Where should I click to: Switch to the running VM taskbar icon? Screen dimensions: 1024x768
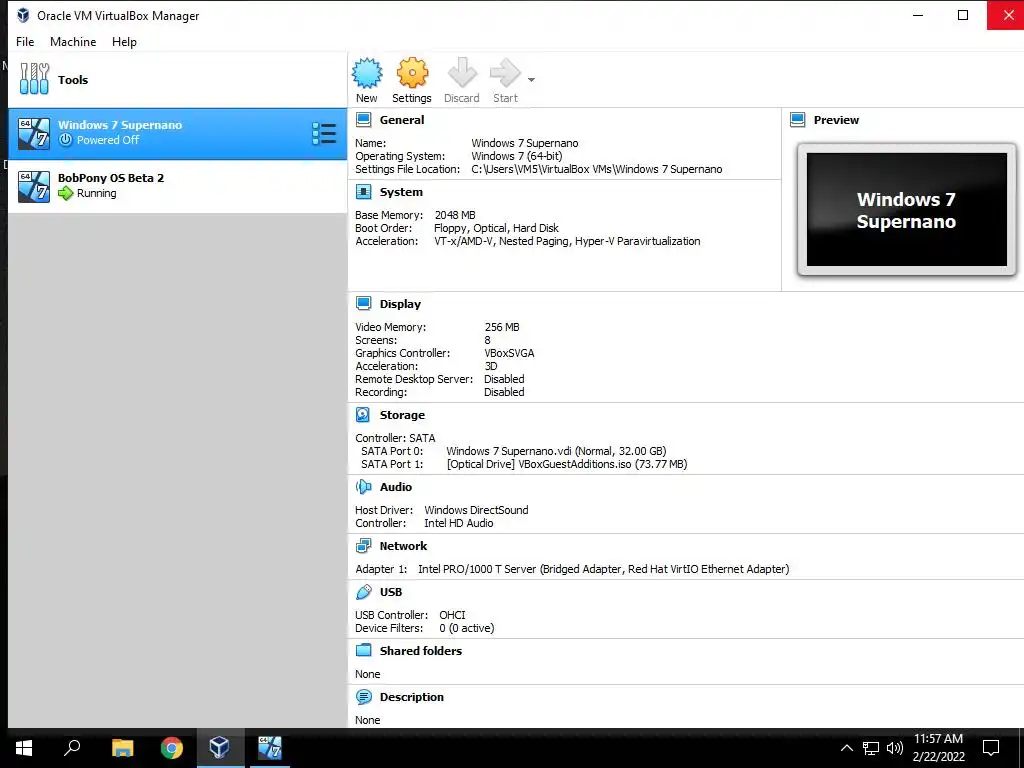(270, 748)
